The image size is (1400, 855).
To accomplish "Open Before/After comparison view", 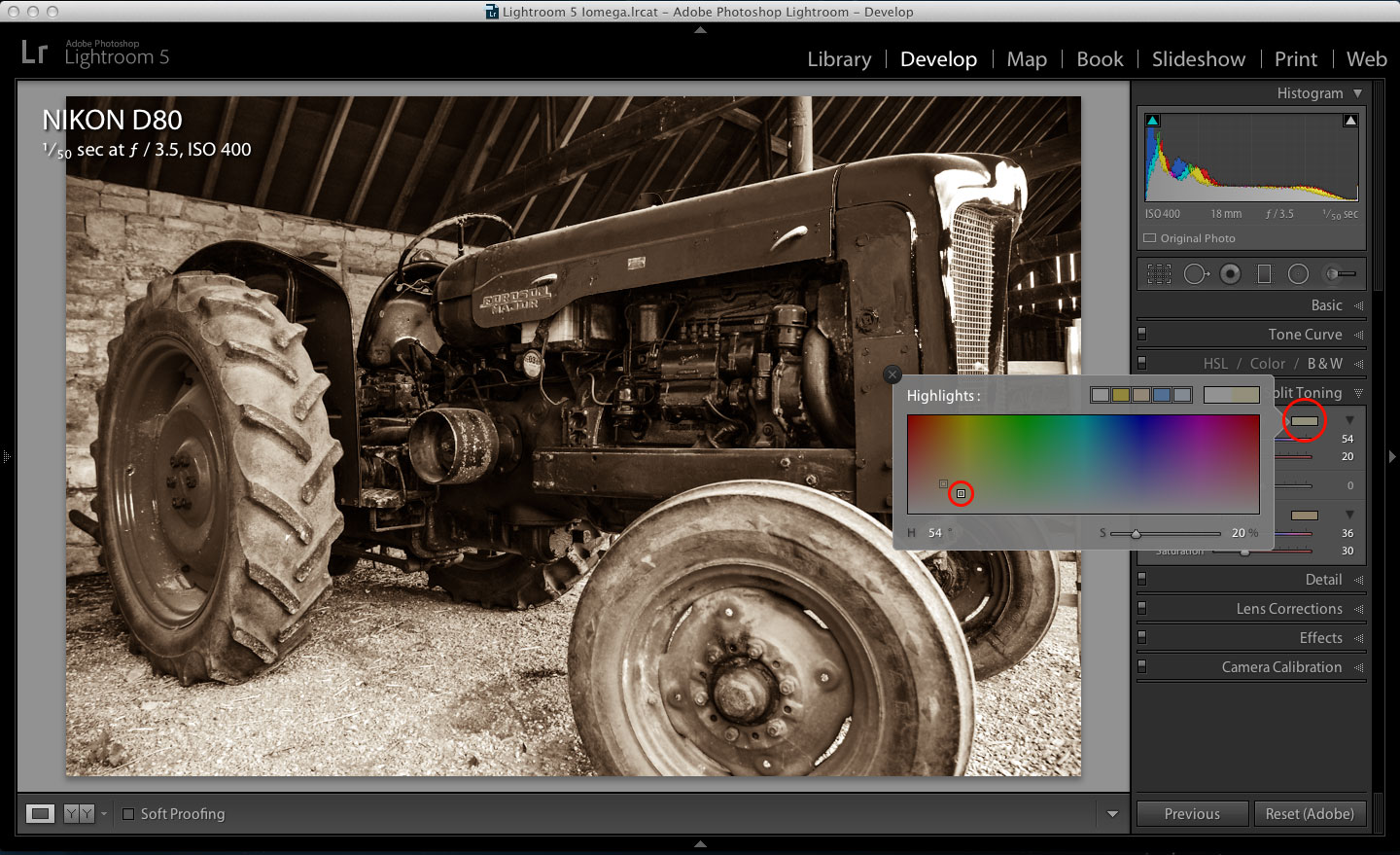I will point(79,814).
